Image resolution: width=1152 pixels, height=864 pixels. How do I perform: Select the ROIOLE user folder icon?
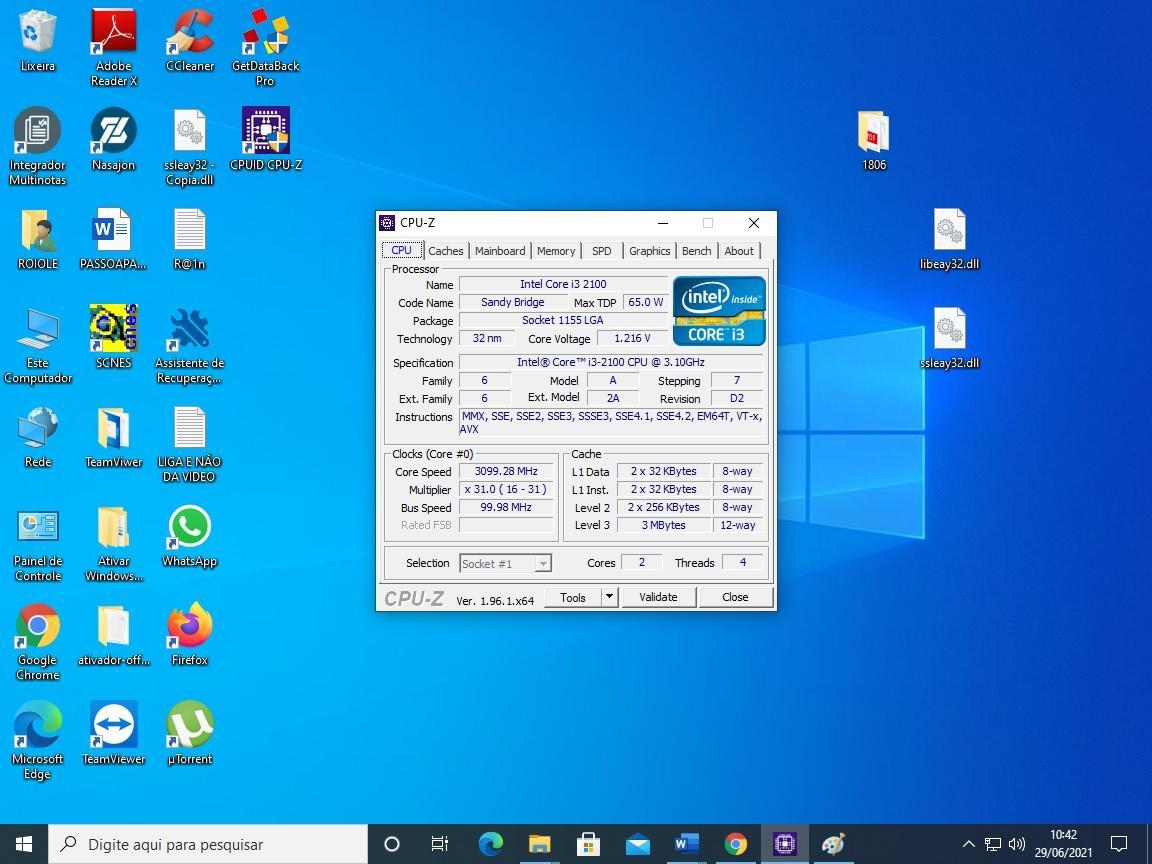[x=37, y=239]
